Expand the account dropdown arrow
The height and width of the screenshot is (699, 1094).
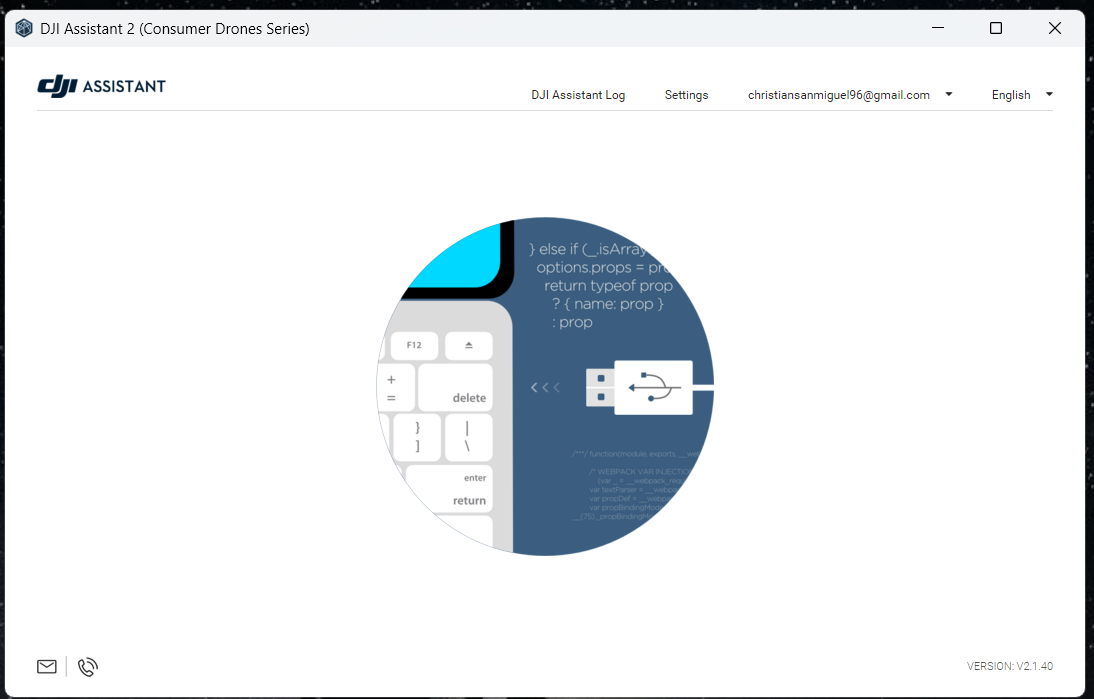(x=949, y=94)
